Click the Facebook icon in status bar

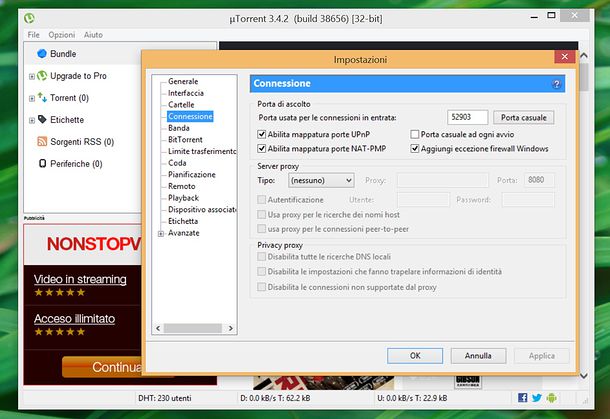tap(522, 398)
